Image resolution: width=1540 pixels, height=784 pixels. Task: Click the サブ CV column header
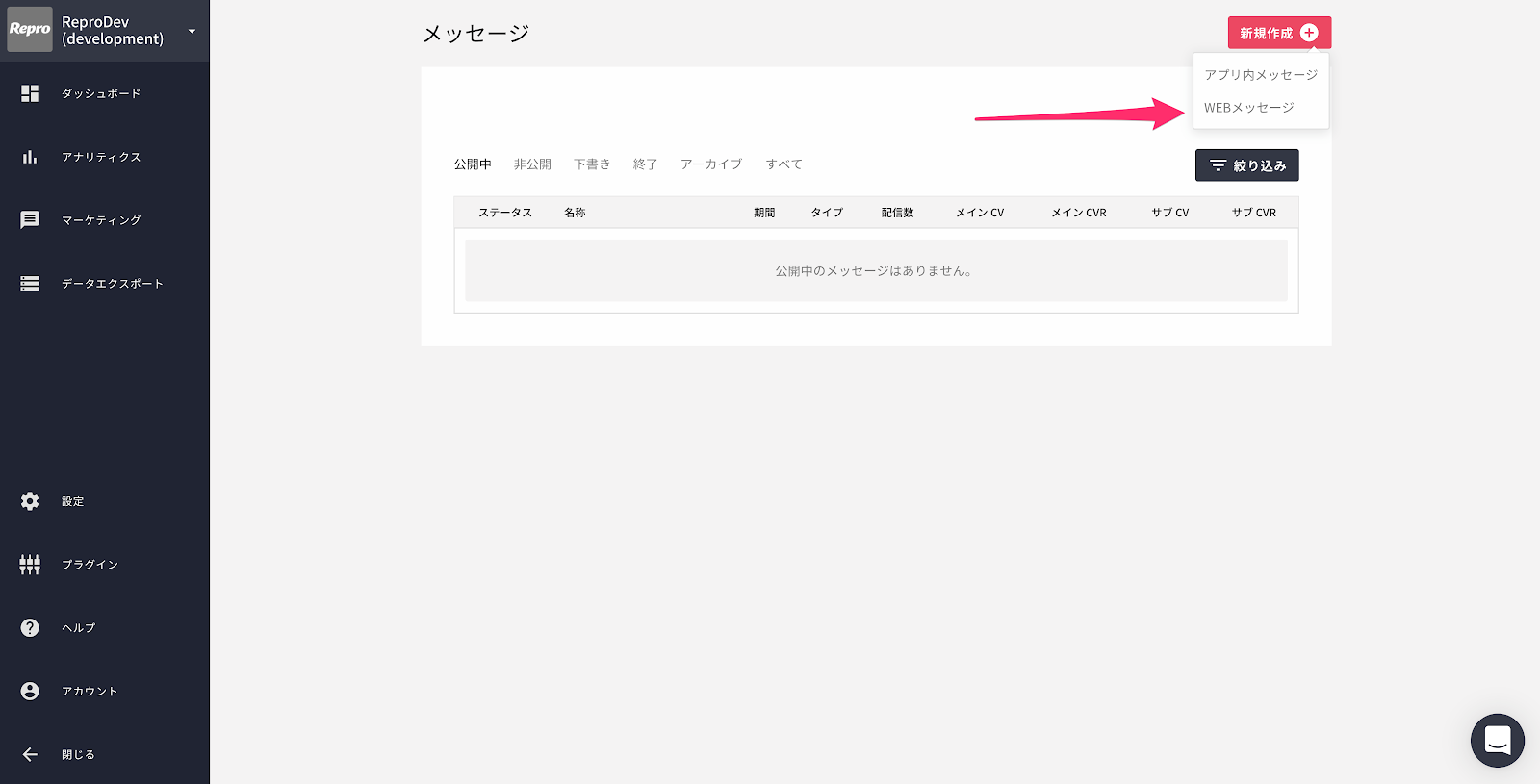1170,213
